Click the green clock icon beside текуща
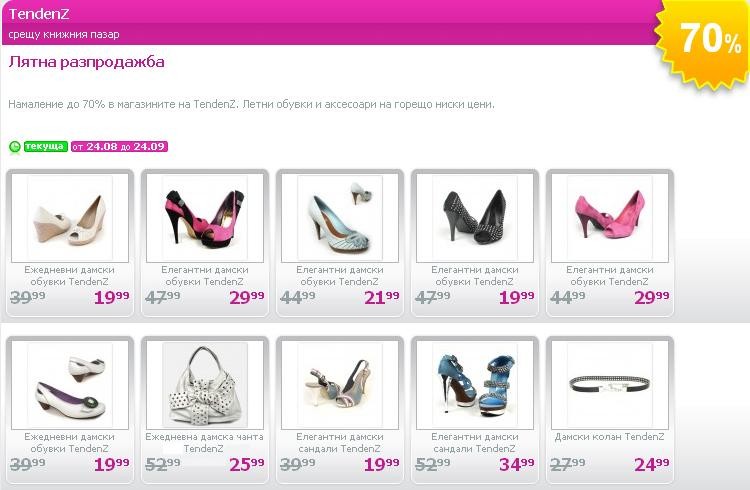Viewport: 750px width, 490px height. 15,147
